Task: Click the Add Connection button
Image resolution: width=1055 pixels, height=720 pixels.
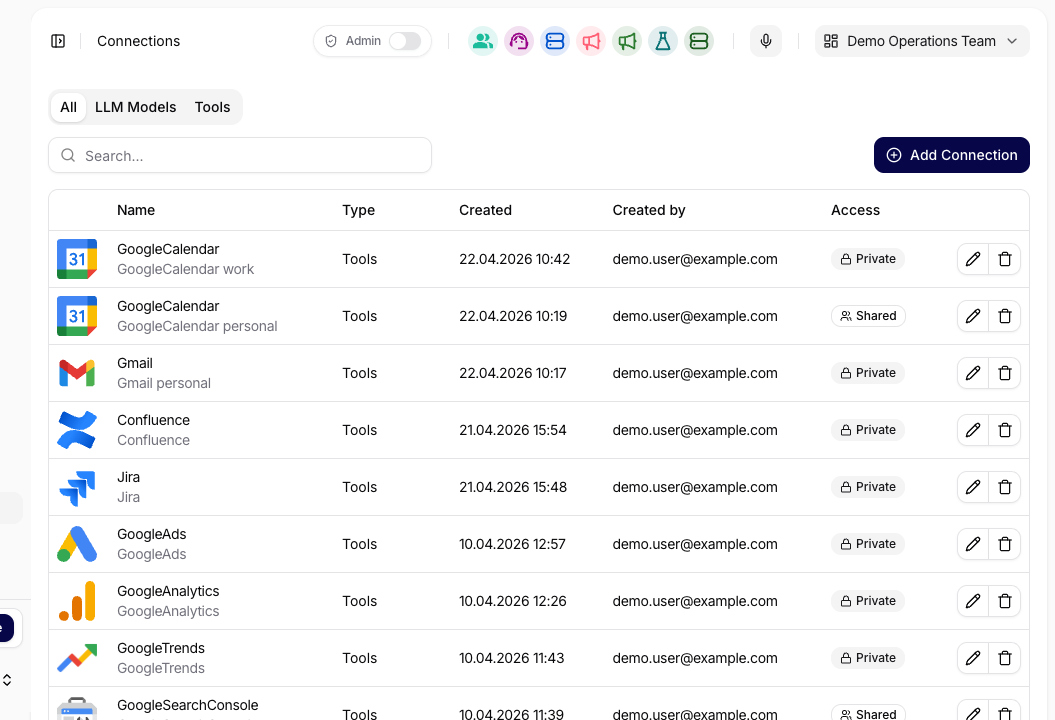Action: click(x=951, y=155)
